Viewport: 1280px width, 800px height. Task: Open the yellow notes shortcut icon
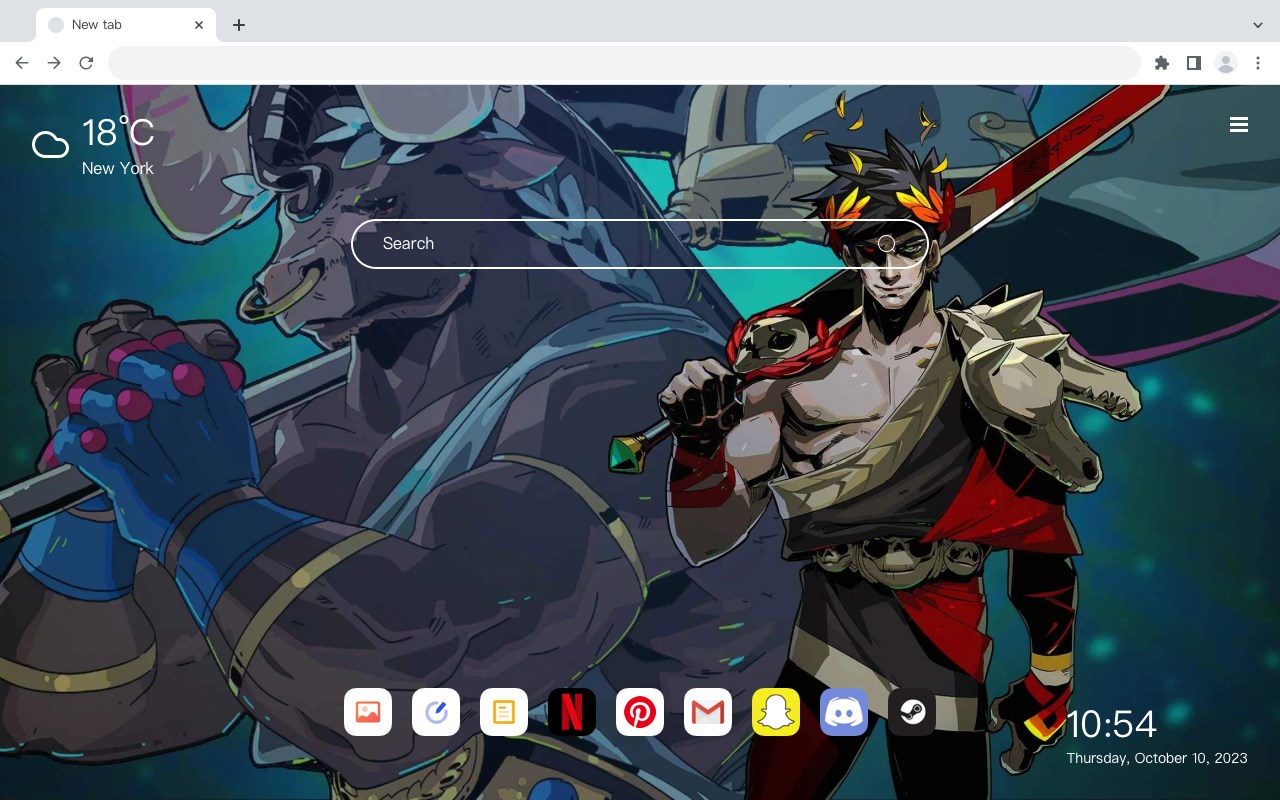tap(504, 712)
